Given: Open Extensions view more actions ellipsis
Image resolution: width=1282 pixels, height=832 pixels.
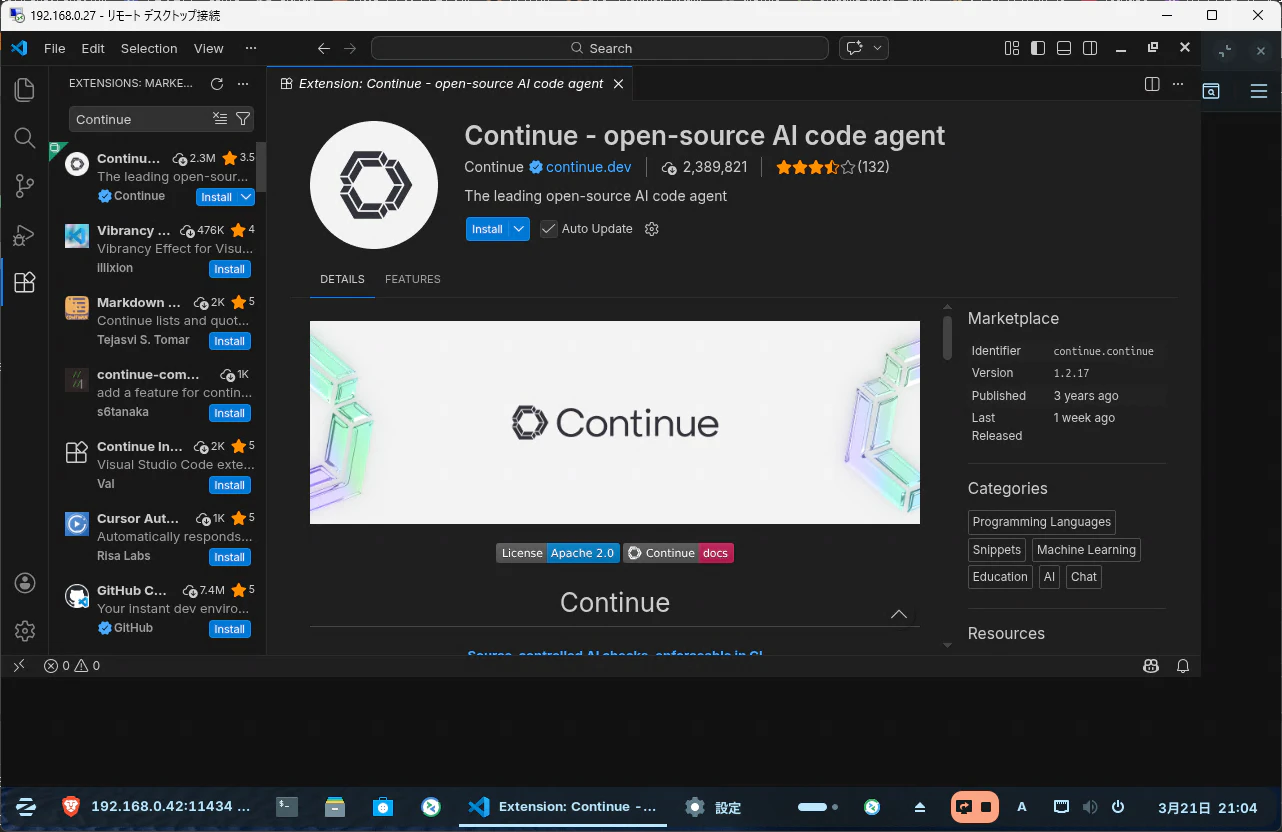Looking at the screenshot, I should (243, 84).
